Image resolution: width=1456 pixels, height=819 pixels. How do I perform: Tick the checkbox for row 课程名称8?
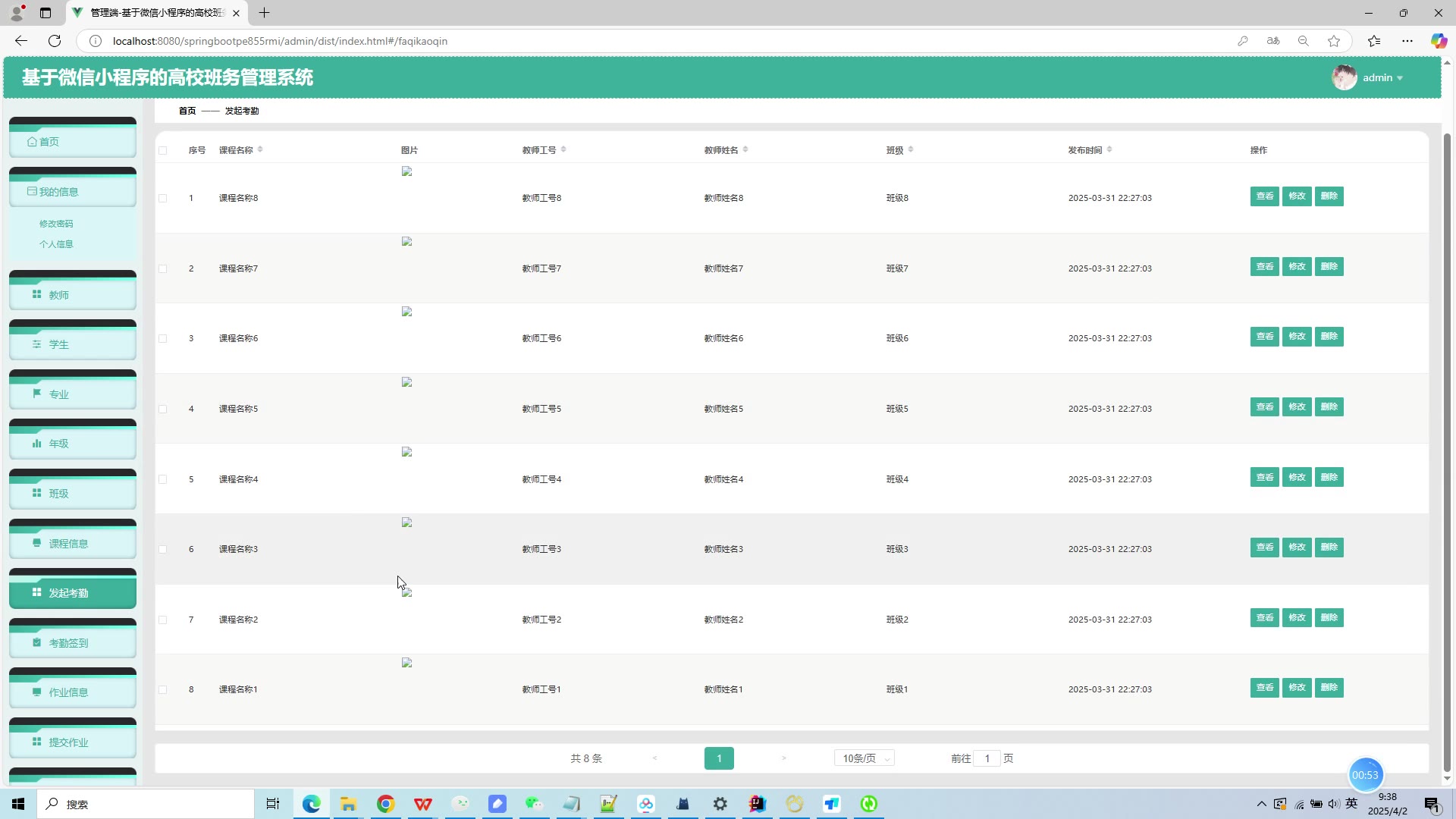pyautogui.click(x=163, y=198)
